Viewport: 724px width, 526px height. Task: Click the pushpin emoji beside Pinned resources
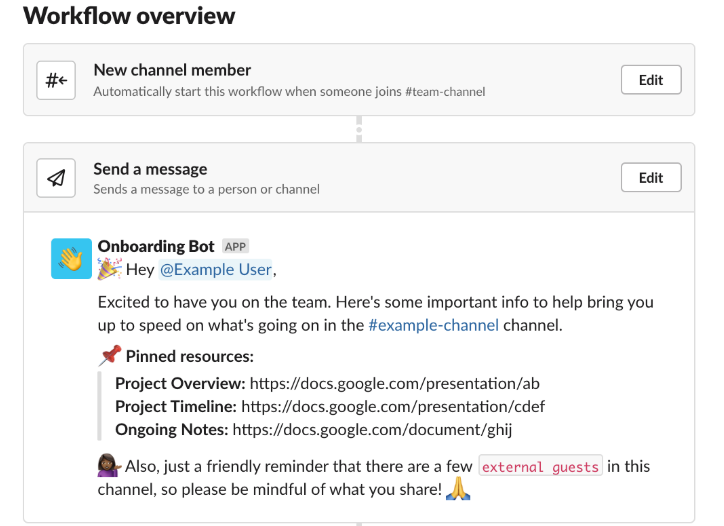110,356
